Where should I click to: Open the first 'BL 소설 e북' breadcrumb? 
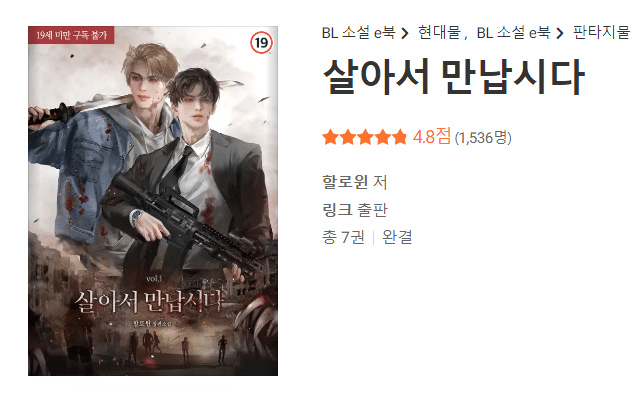pyautogui.click(x=359, y=33)
